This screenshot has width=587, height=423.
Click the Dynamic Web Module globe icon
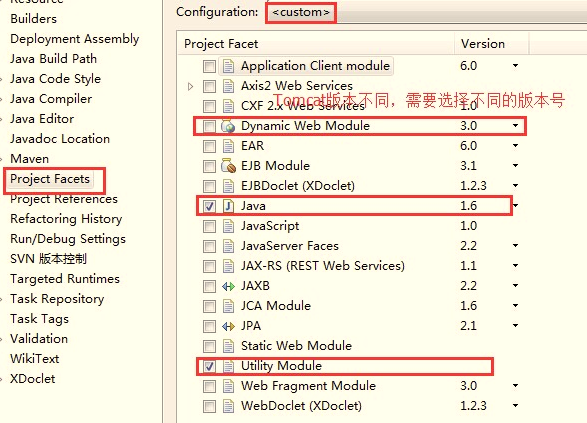228,126
